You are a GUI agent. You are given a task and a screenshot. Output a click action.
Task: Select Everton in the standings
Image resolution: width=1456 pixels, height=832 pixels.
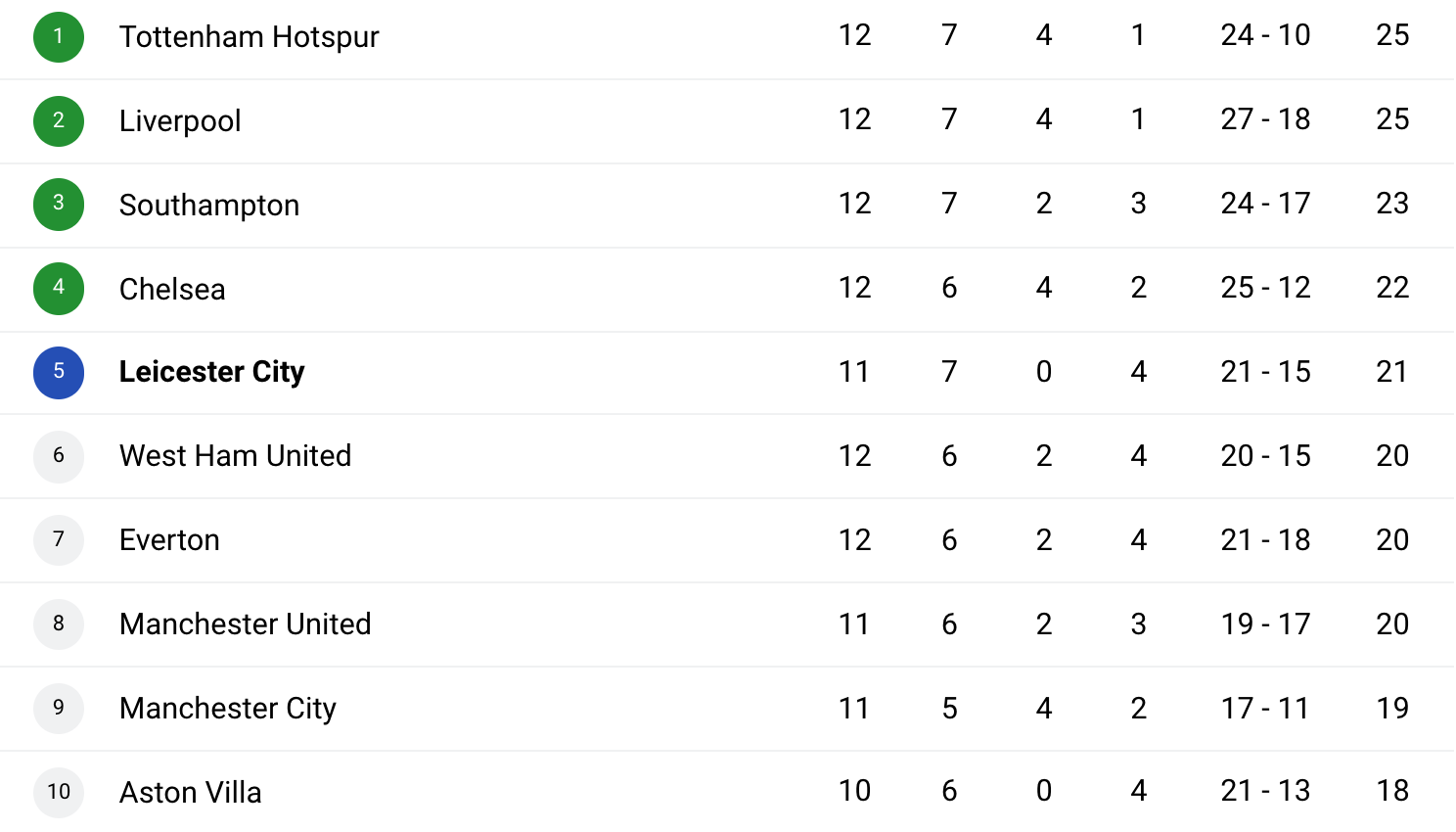click(x=169, y=540)
